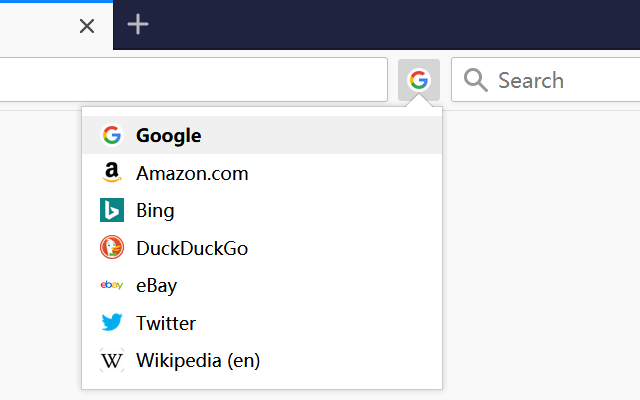
Task: Switch to the DuckDuckGo search engine
Action: (192, 248)
